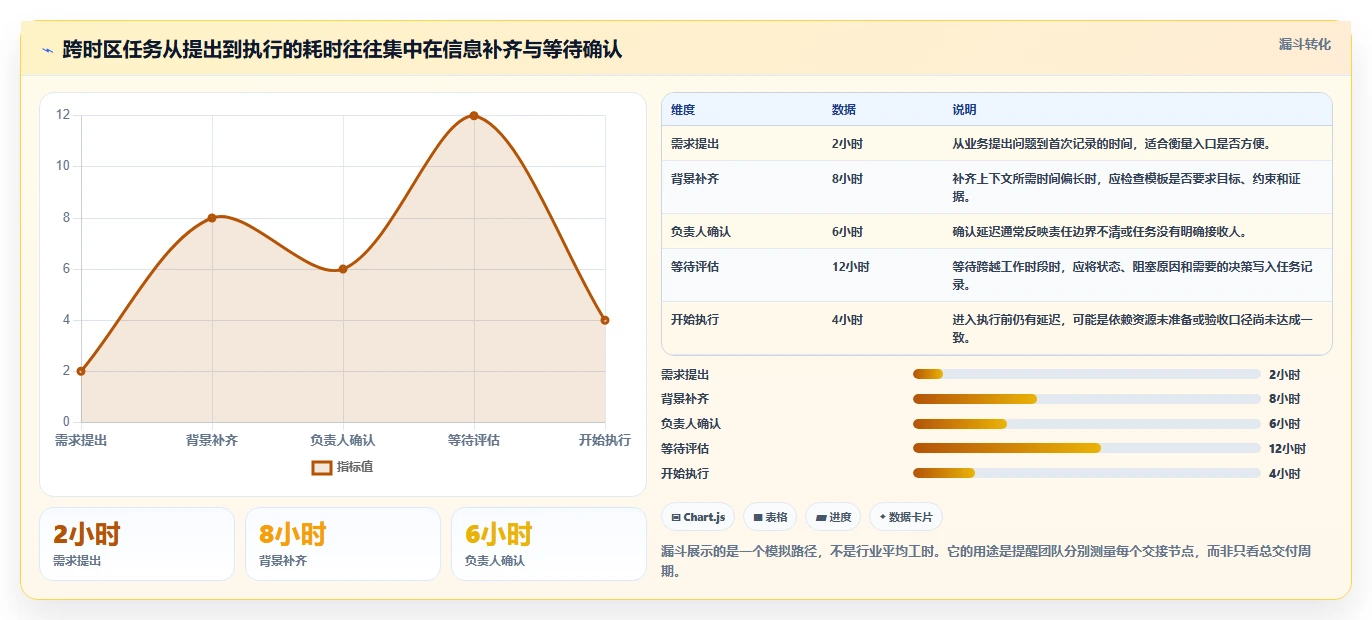Select the 进度 chip
This screenshot has width=1372, height=620.
pyautogui.click(x=833, y=517)
